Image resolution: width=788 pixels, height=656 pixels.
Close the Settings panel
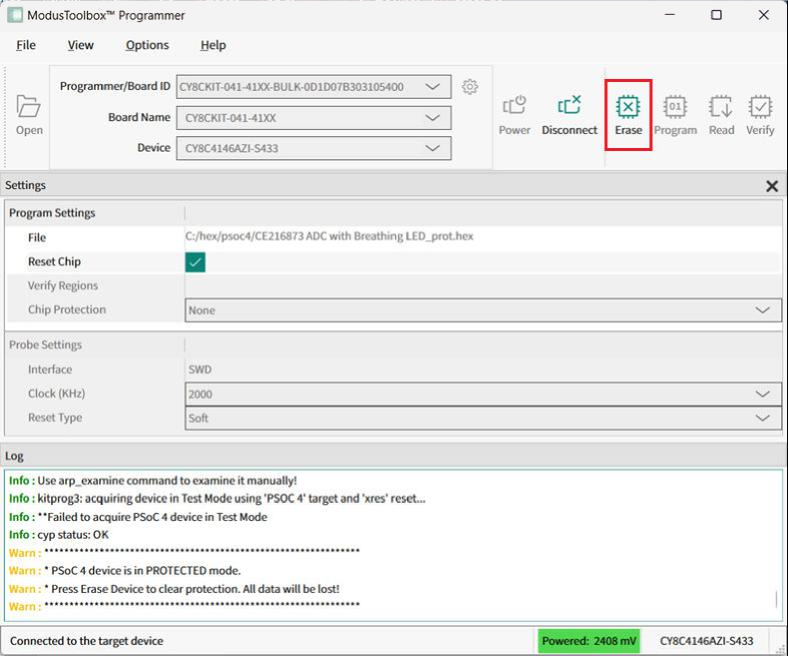pos(772,186)
